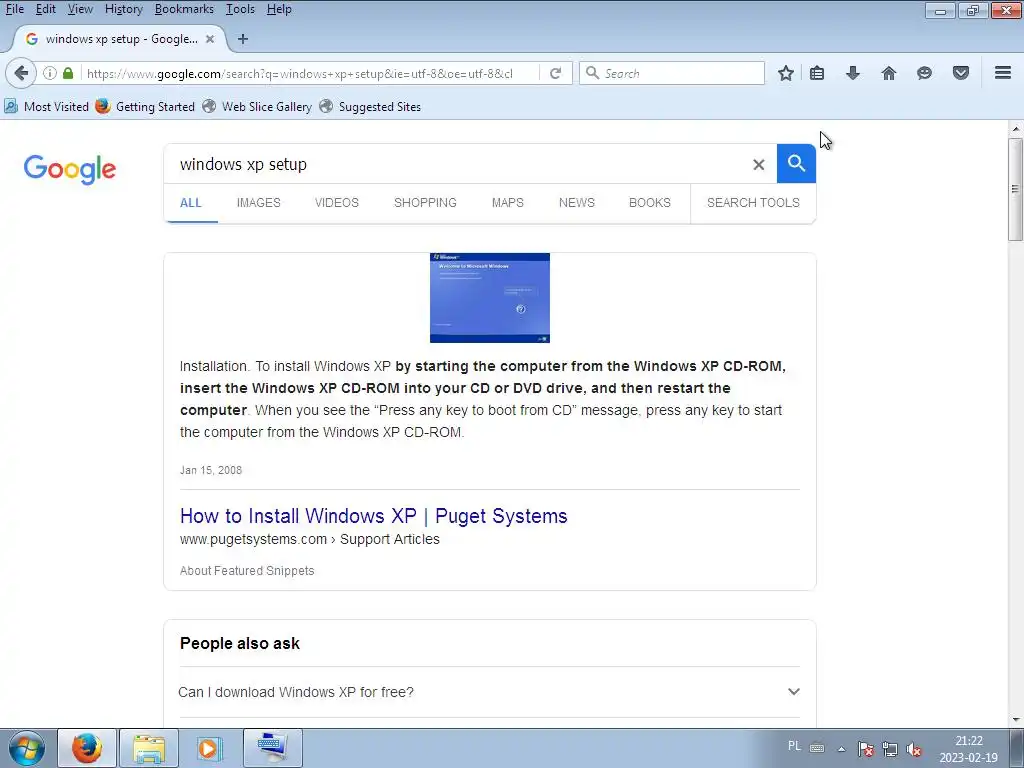
Task: Click the network tray icon
Action: (x=889, y=749)
